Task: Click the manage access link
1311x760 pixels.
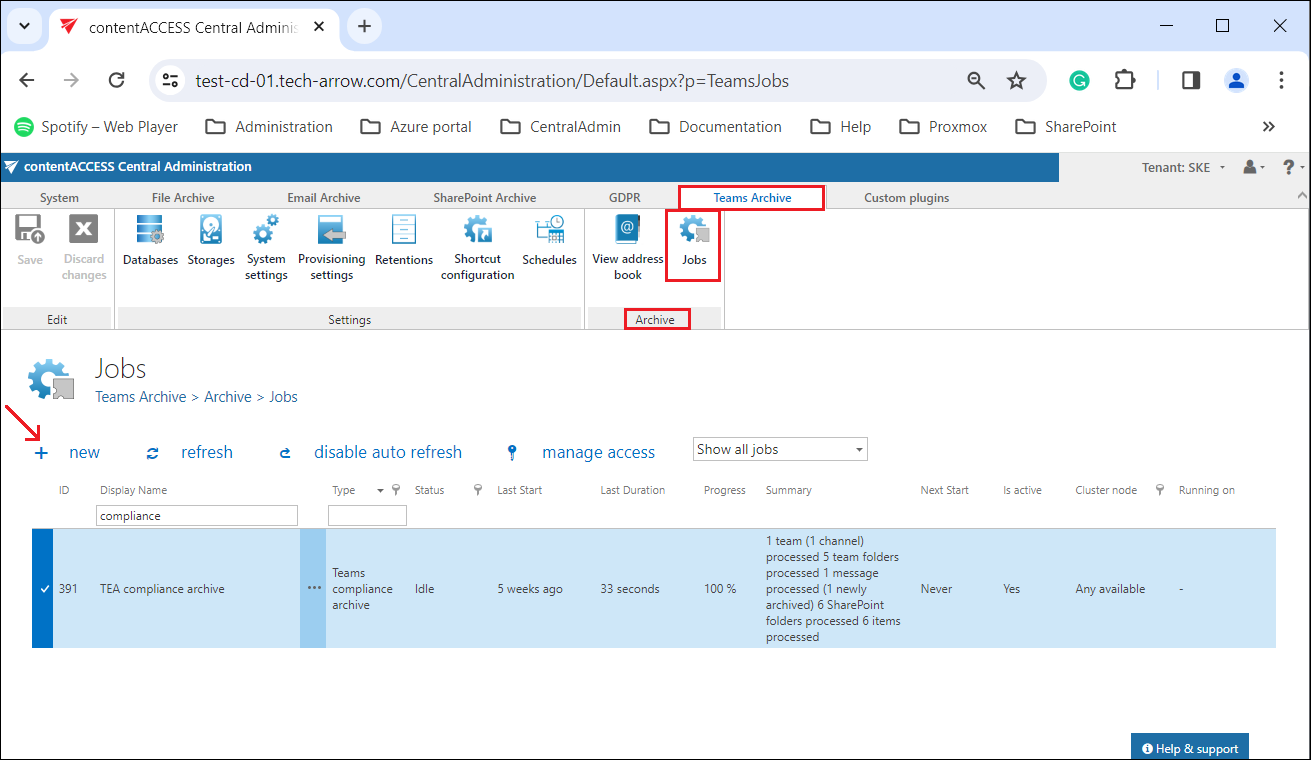Action: click(597, 453)
